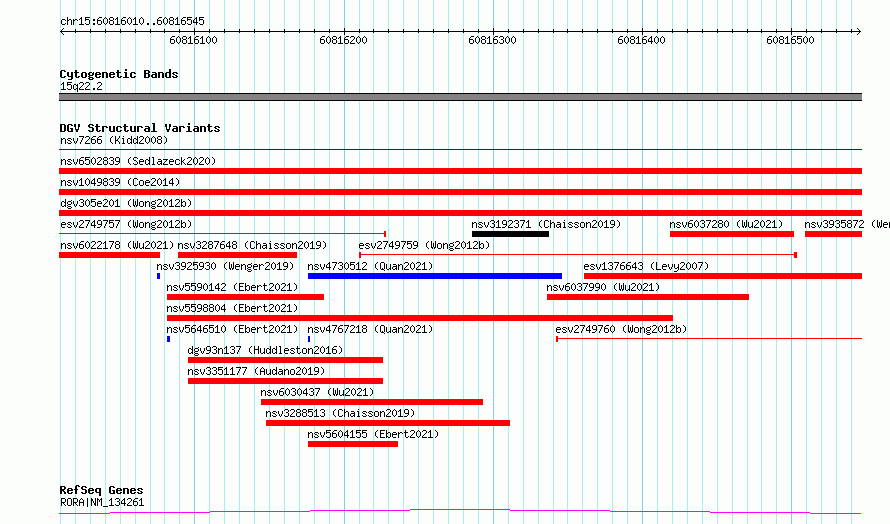This screenshot has height=524, width=890.
Task: Open the nsv4730512 (Quan2021) label
Action: 370,266
